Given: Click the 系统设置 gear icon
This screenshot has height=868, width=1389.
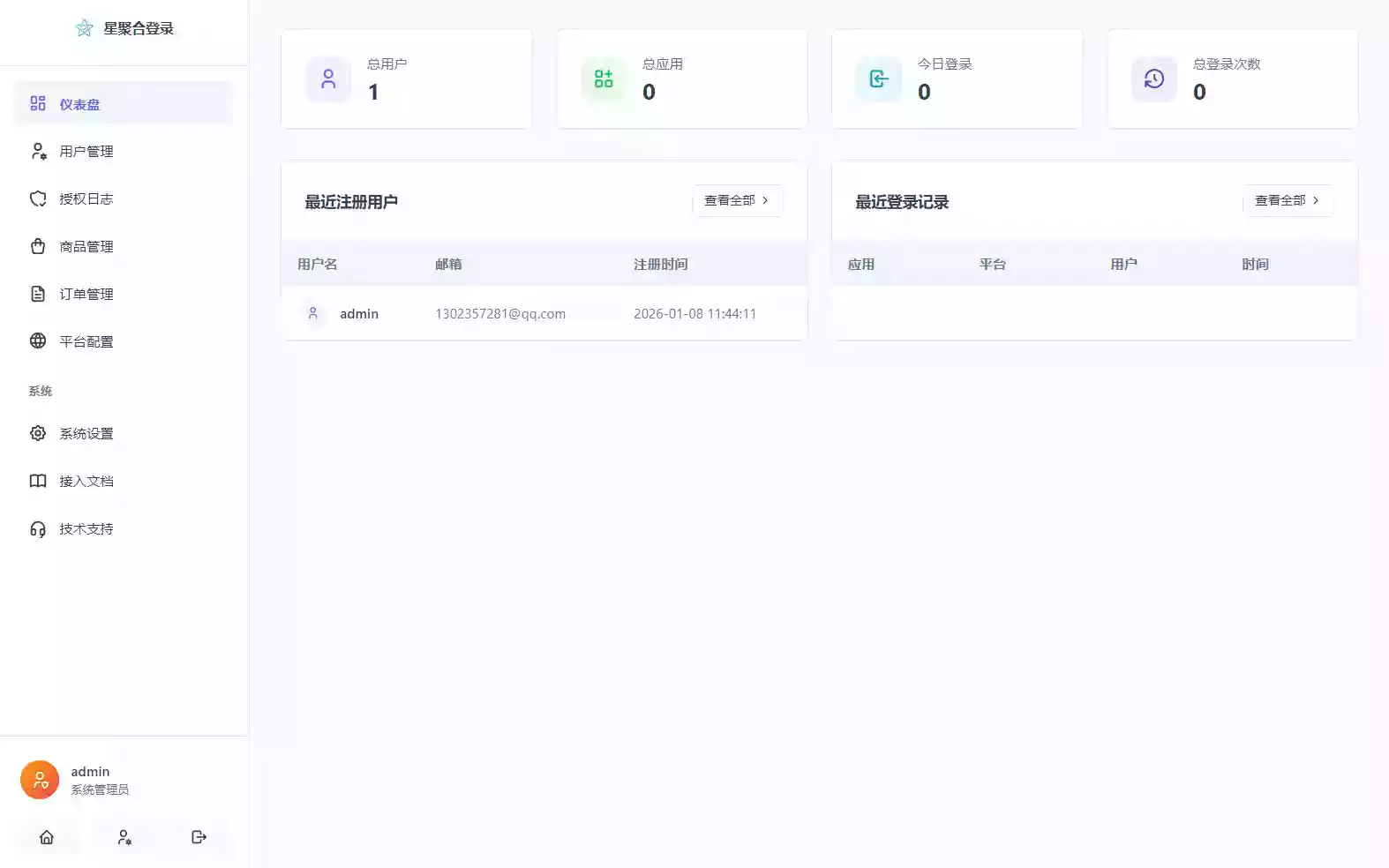Looking at the screenshot, I should pyautogui.click(x=38, y=433).
